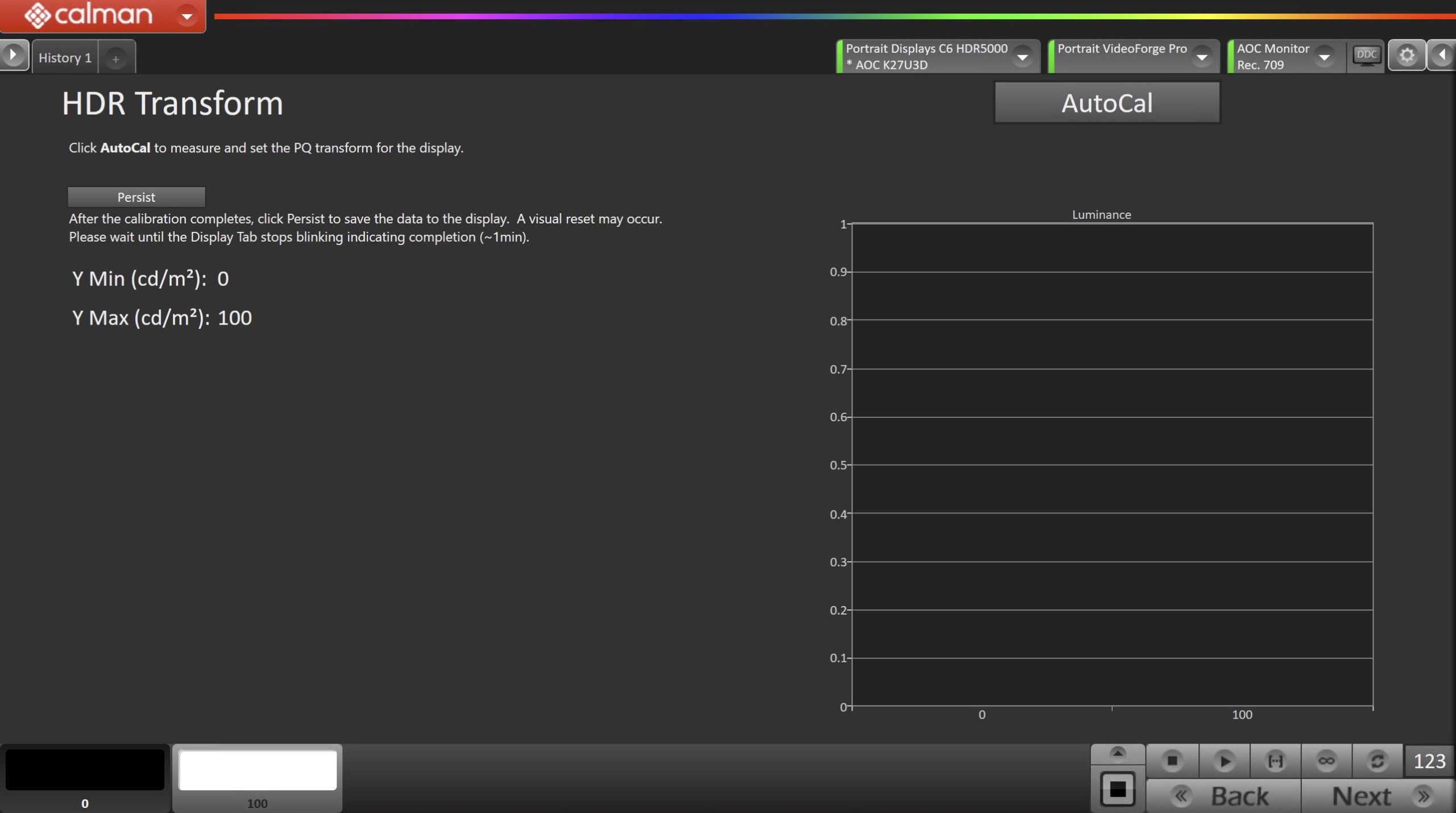Click the single read bracket icon
Viewport: 1456px width, 813px height.
pyautogui.click(x=1275, y=761)
